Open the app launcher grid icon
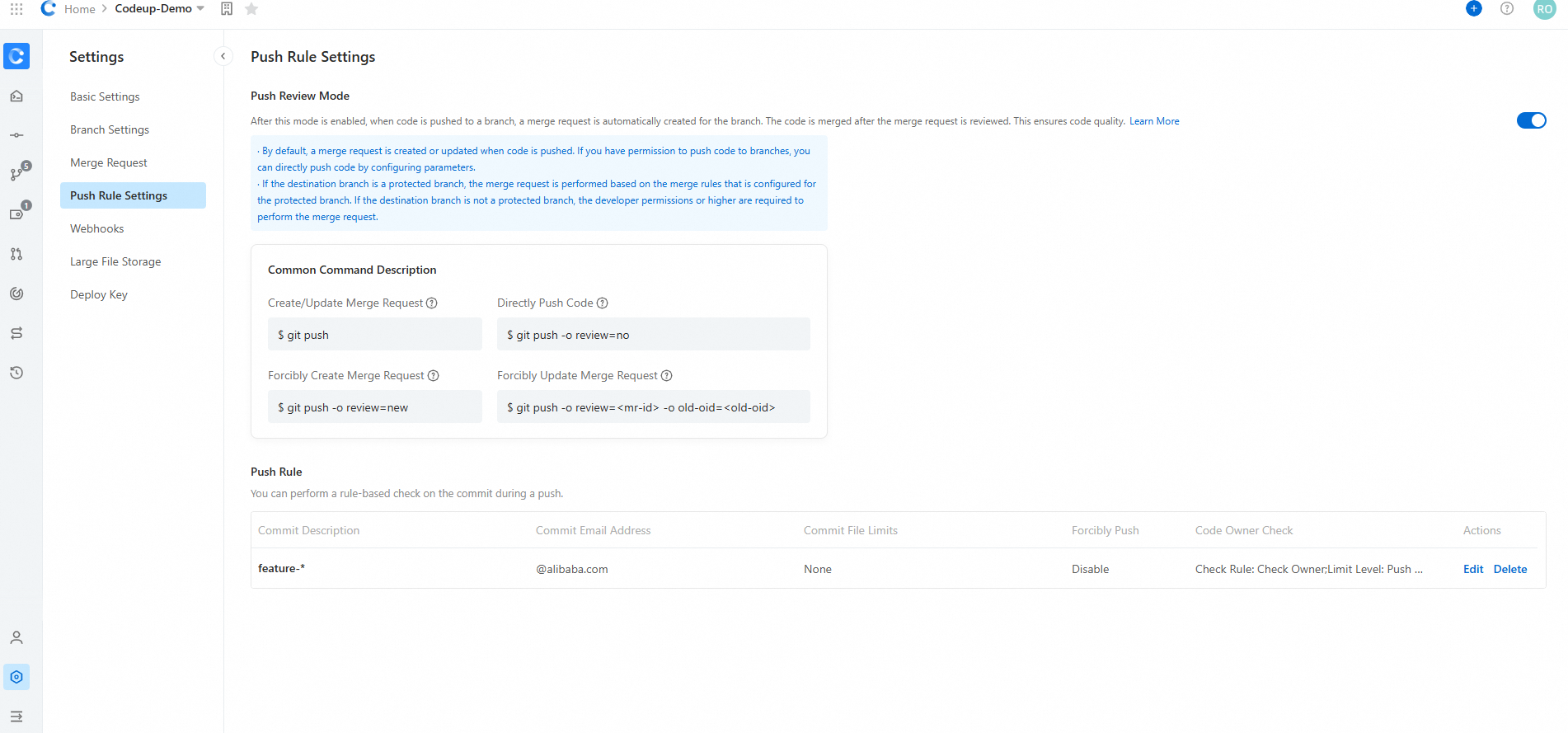 tap(16, 9)
